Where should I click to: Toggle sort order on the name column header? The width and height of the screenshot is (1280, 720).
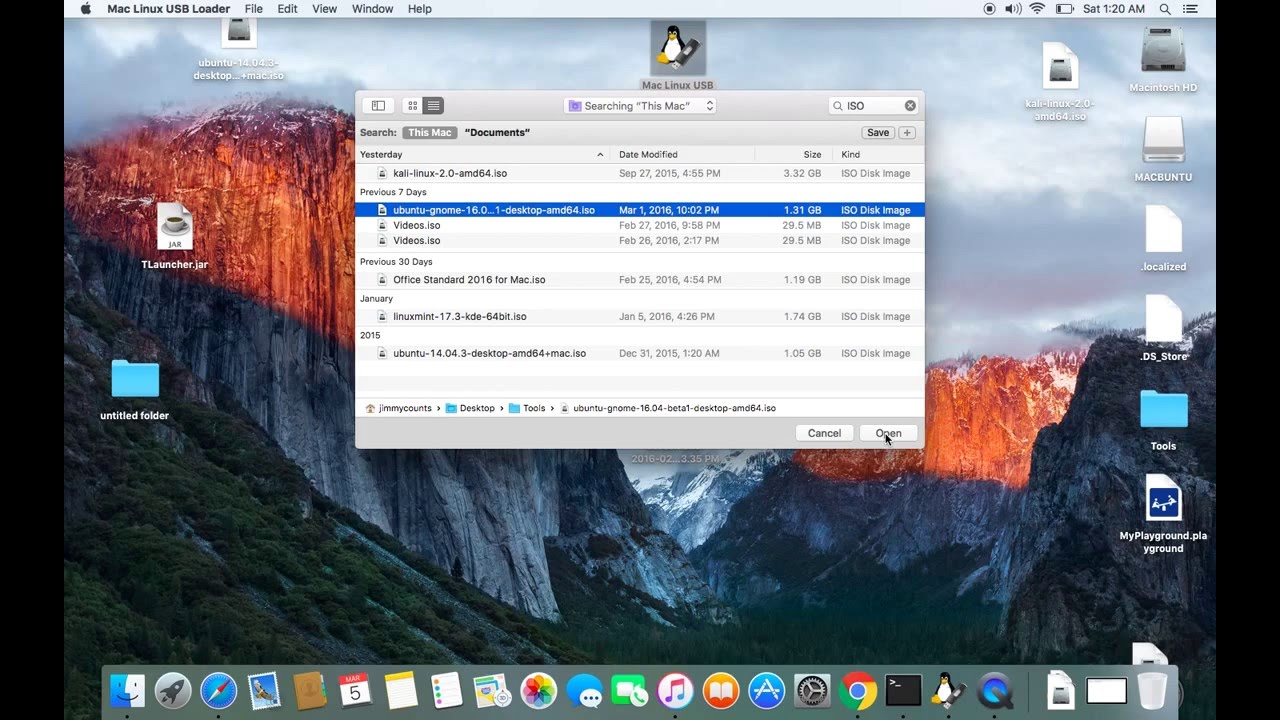[482, 155]
